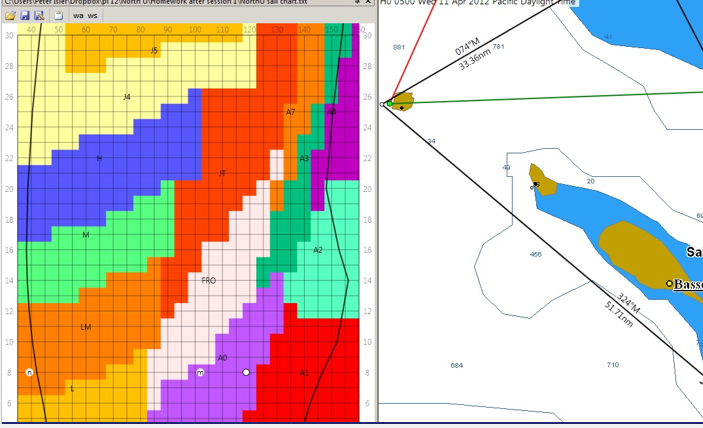Click depth sounding 41 in blue shallows

click(x=608, y=36)
